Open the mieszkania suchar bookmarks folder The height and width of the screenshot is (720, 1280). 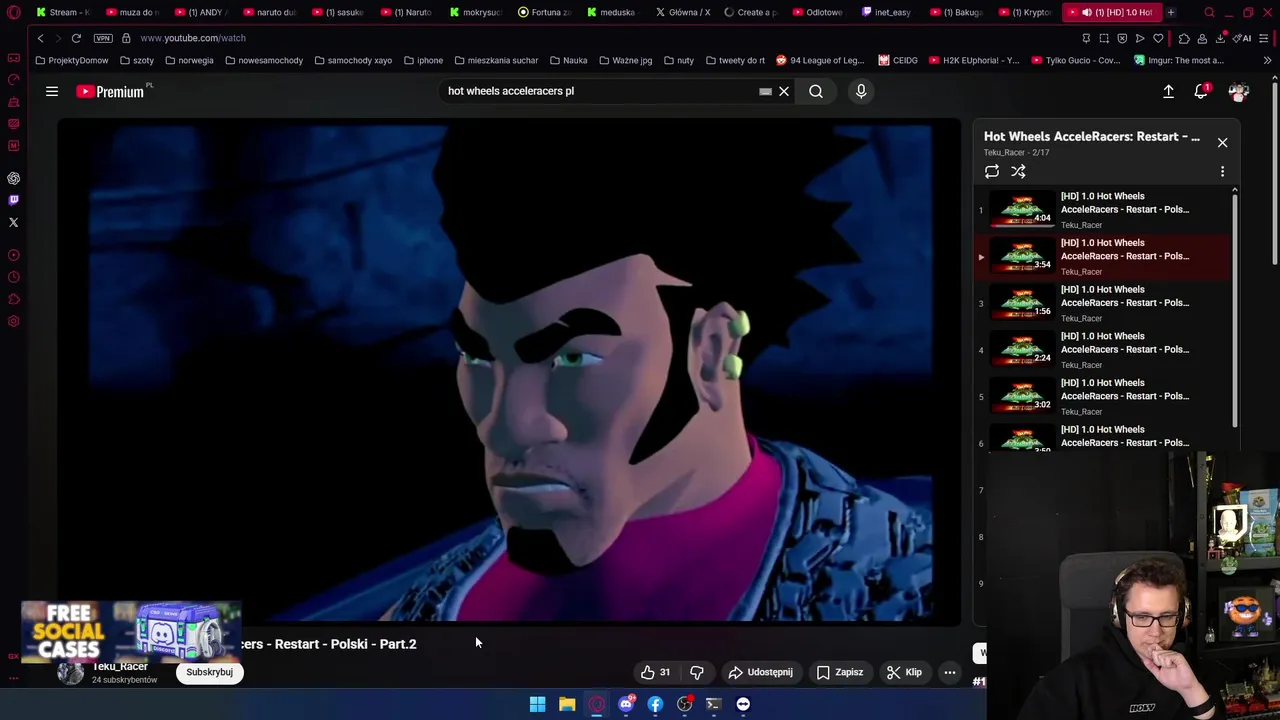(496, 60)
